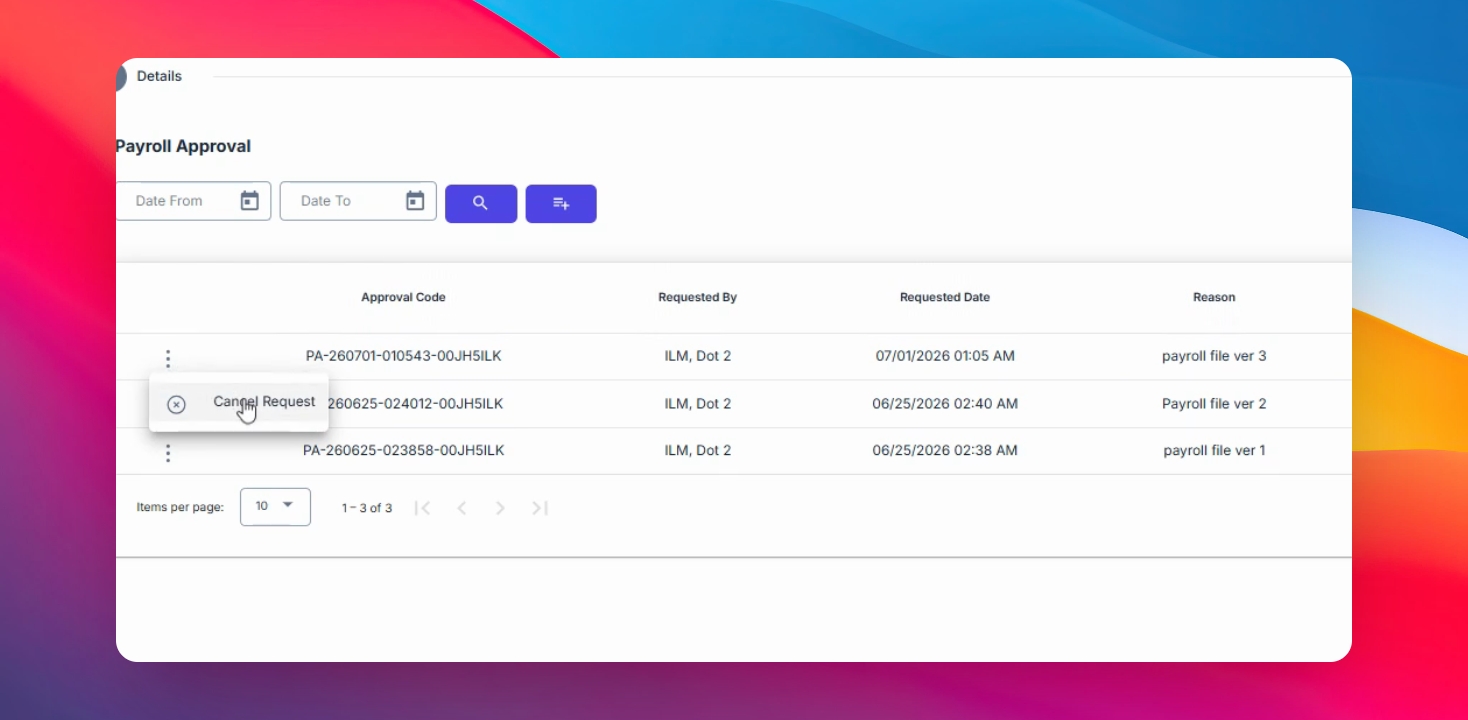Select Cancel Request menu entry

pos(239,402)
